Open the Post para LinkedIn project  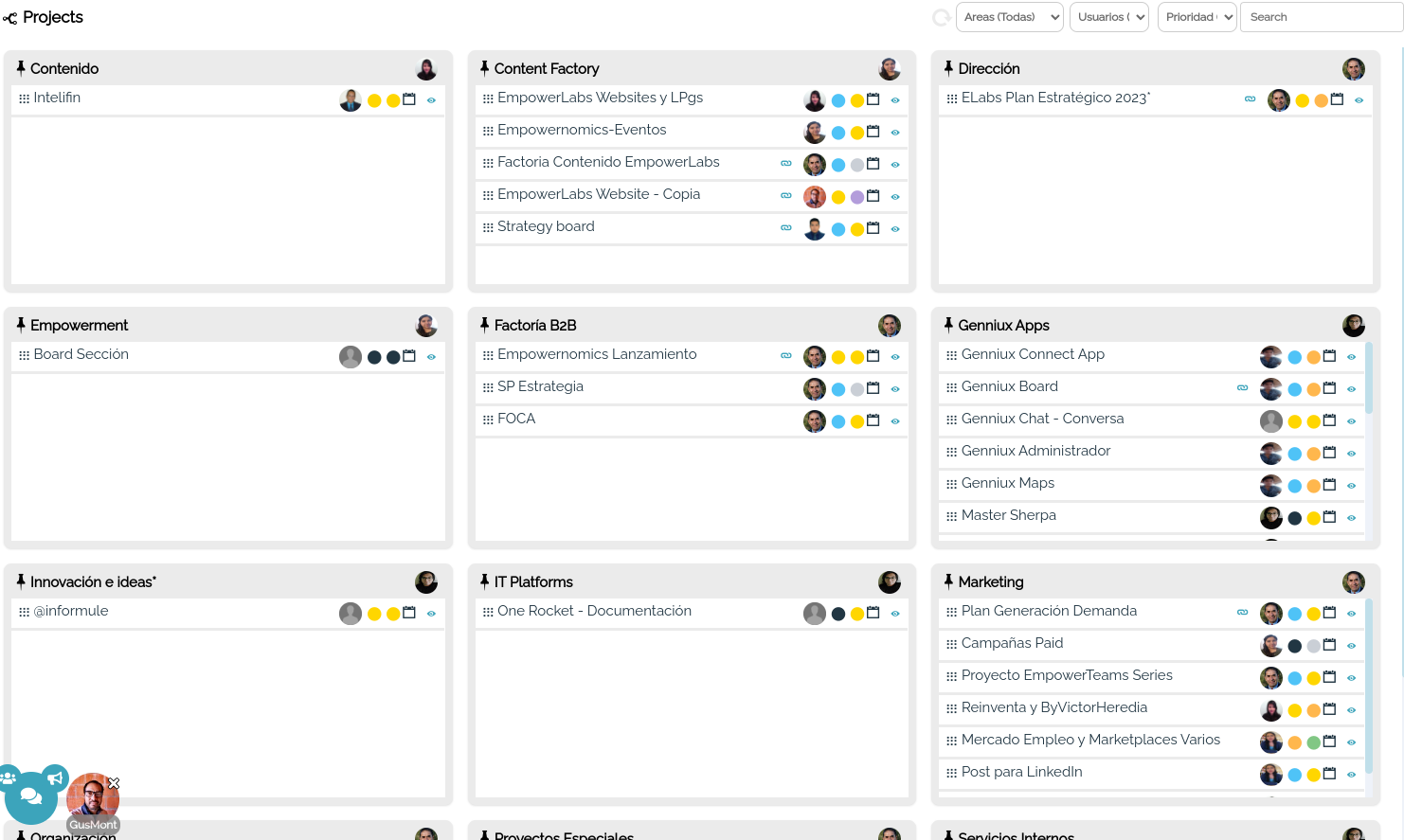(x=1021, y=772)
